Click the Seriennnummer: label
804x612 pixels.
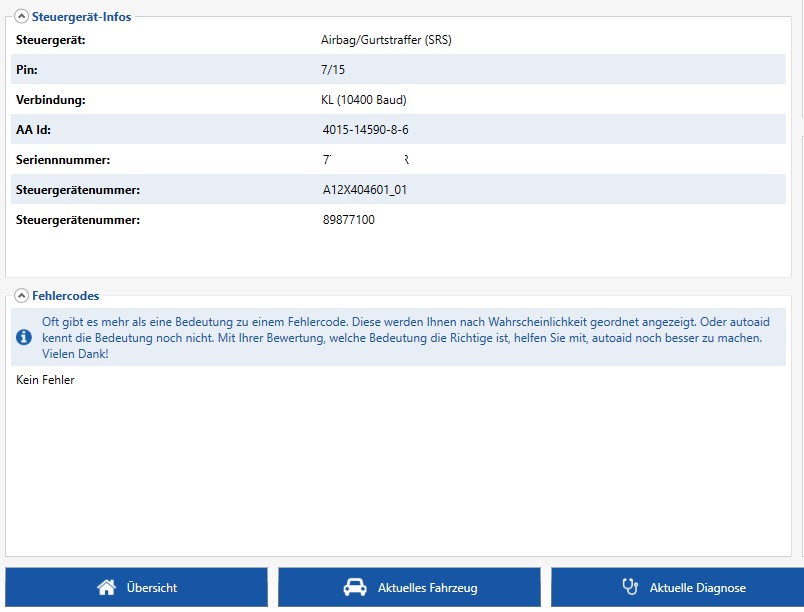[x=63, y=160]
